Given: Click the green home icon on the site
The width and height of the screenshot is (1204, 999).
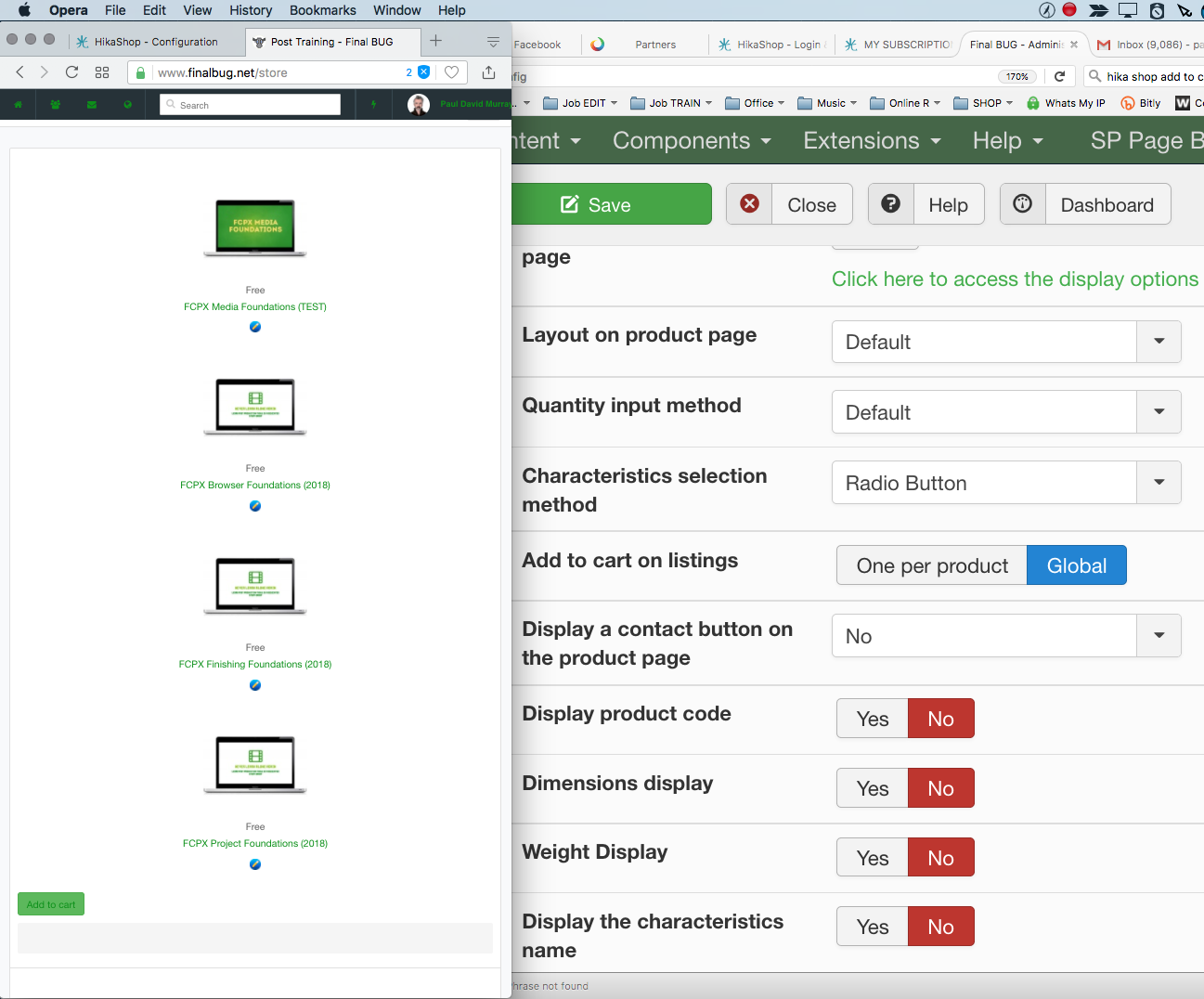Looking at the screenshot, I should click(x=18, y=104).
